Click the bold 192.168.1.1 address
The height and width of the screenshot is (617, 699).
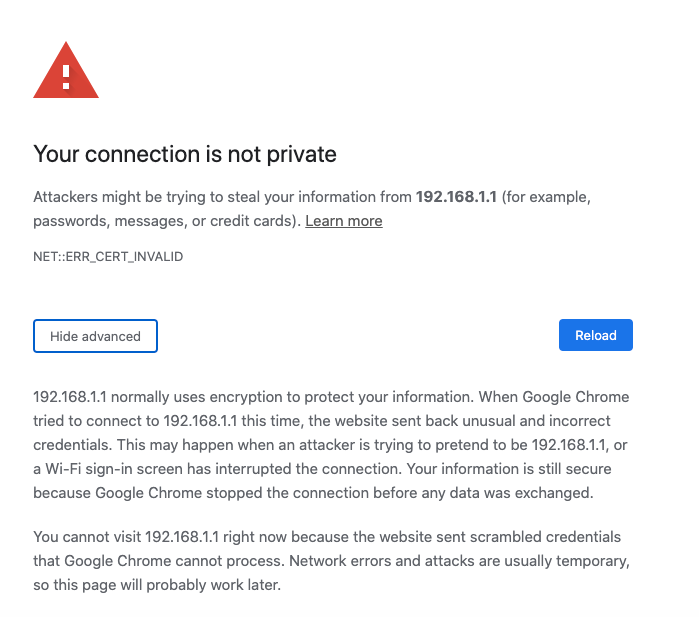click(x=456, y=197)
